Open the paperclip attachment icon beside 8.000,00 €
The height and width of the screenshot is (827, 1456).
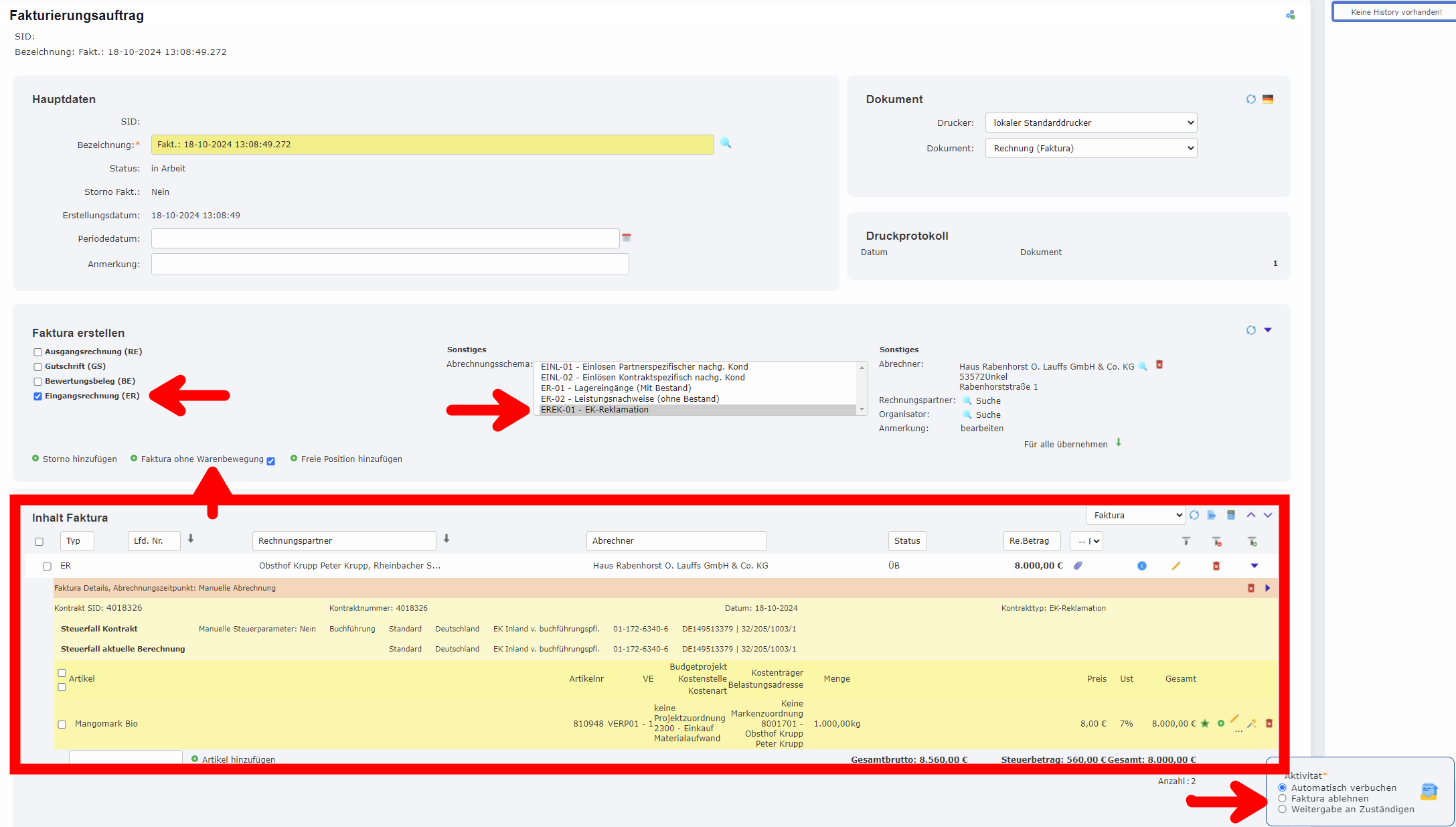(x=1078, y=566)
